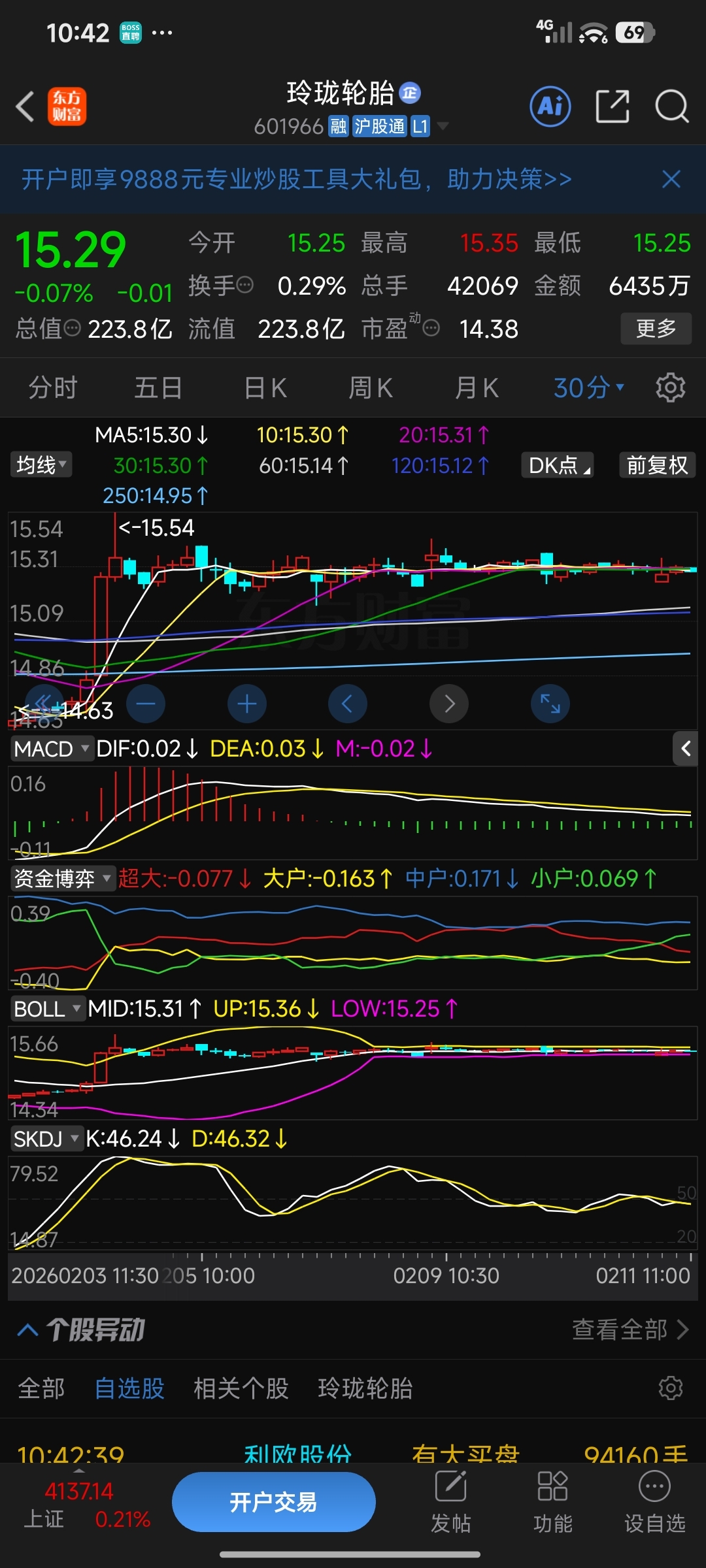This screenshot has width=706, height=1568.
Task: Tap the 融 margin trading tag
Action: point(339,126)
